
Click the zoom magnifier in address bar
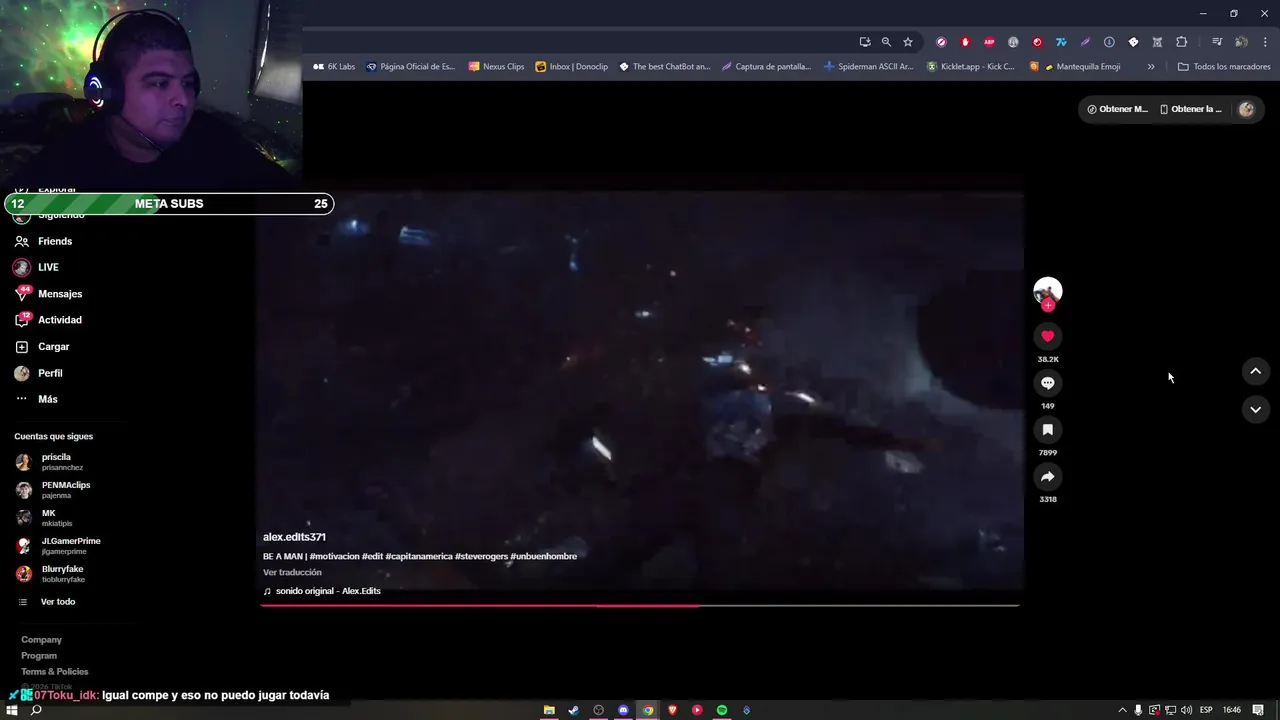(x=886, y=42)
